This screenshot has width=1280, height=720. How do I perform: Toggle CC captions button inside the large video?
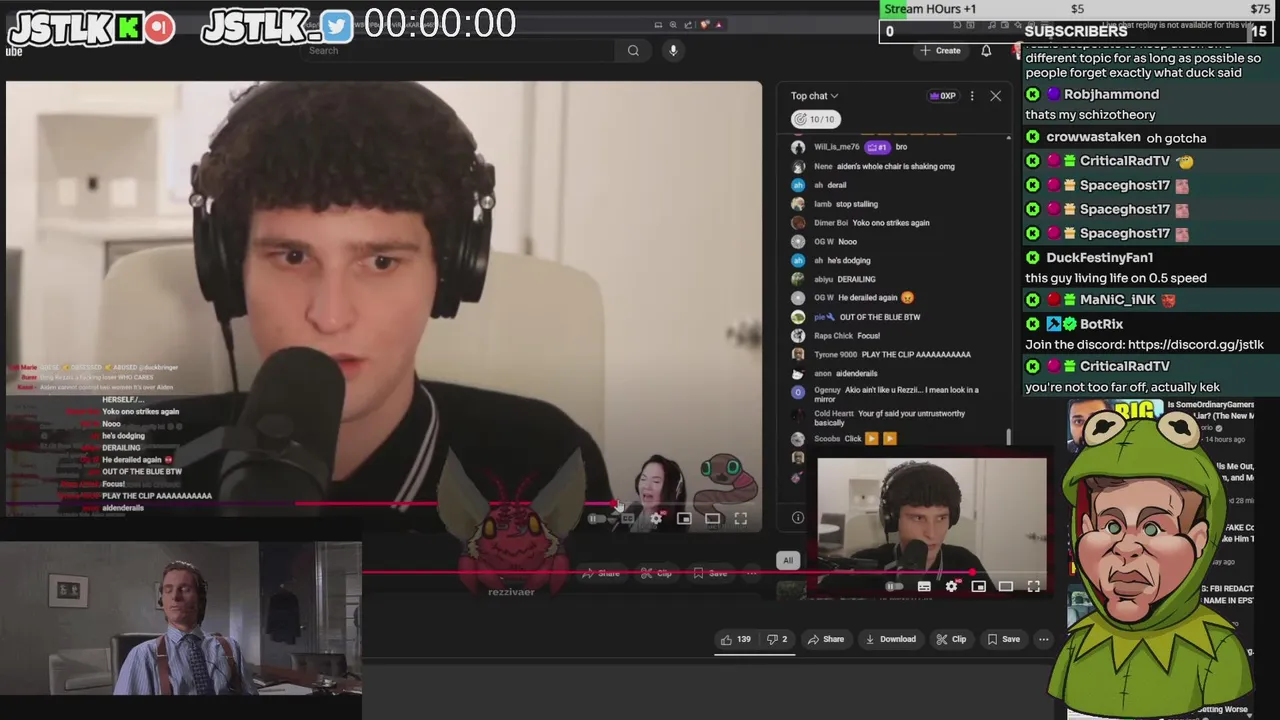click(627, 519)
